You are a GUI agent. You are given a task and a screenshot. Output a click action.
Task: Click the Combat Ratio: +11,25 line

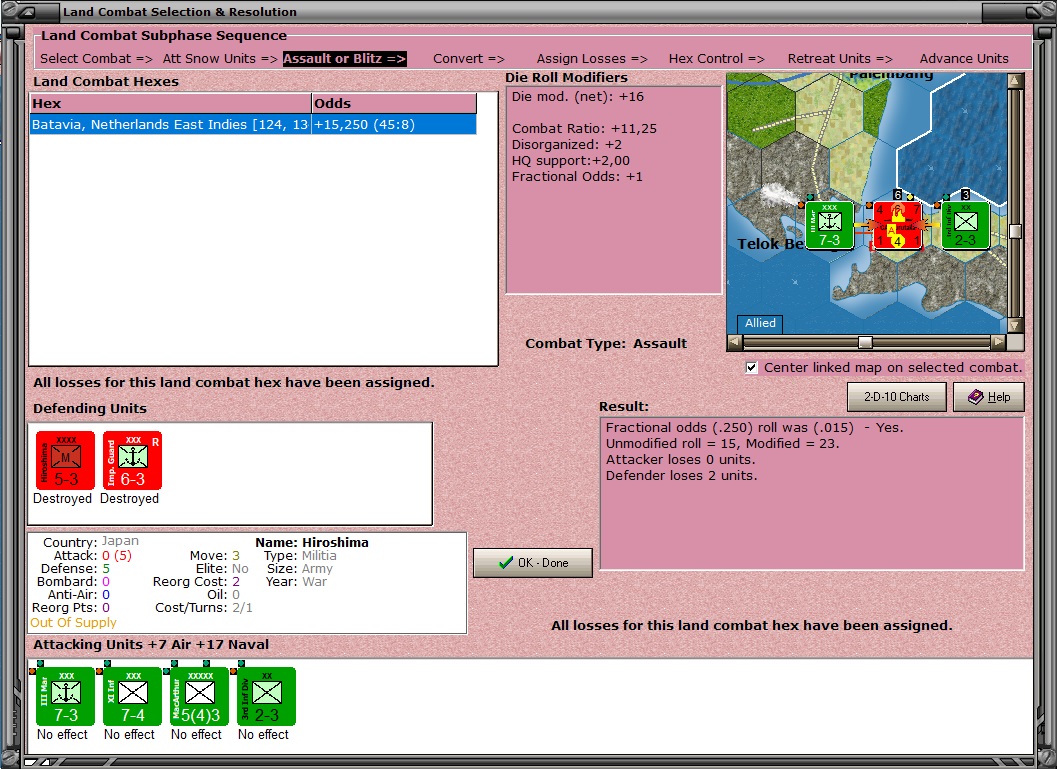(584, 128)
